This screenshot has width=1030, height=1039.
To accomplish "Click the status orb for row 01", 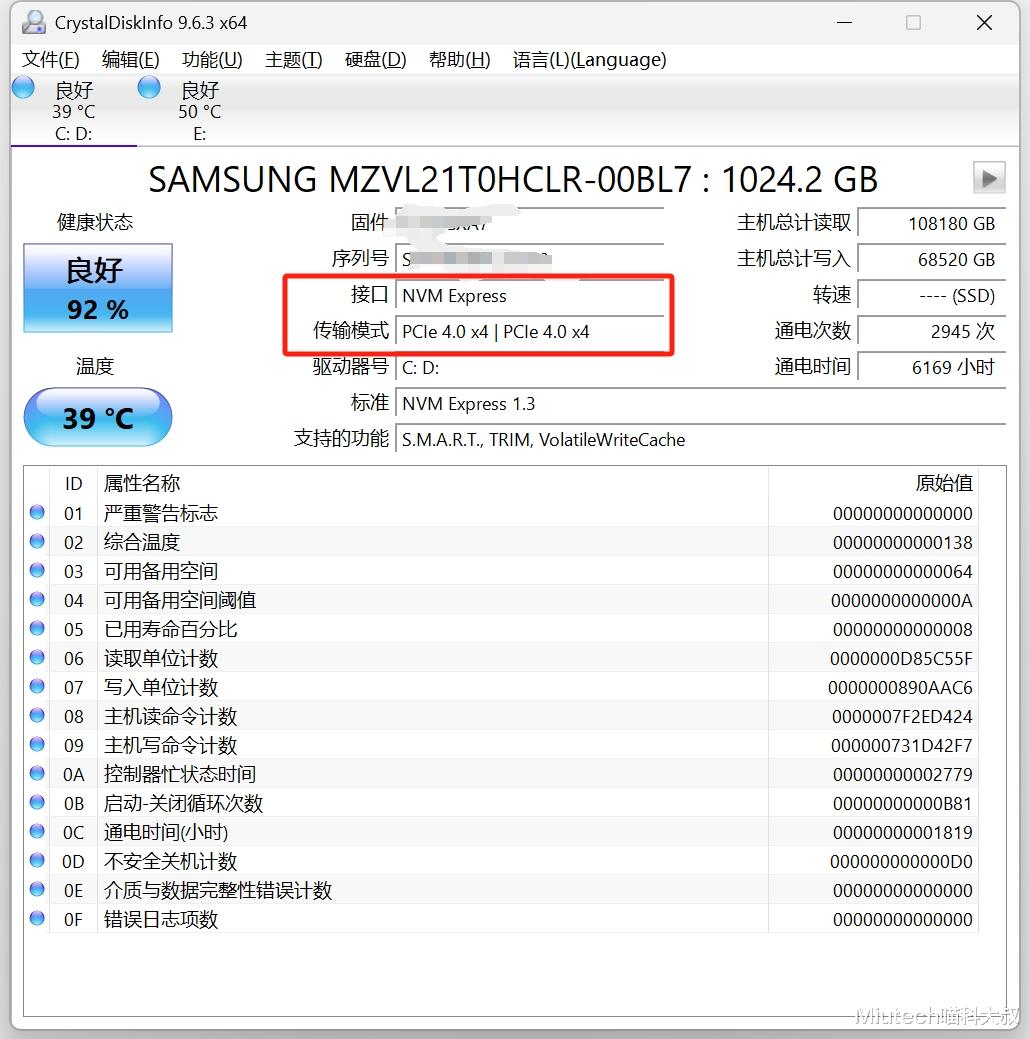I will click(x=37, y=512).
